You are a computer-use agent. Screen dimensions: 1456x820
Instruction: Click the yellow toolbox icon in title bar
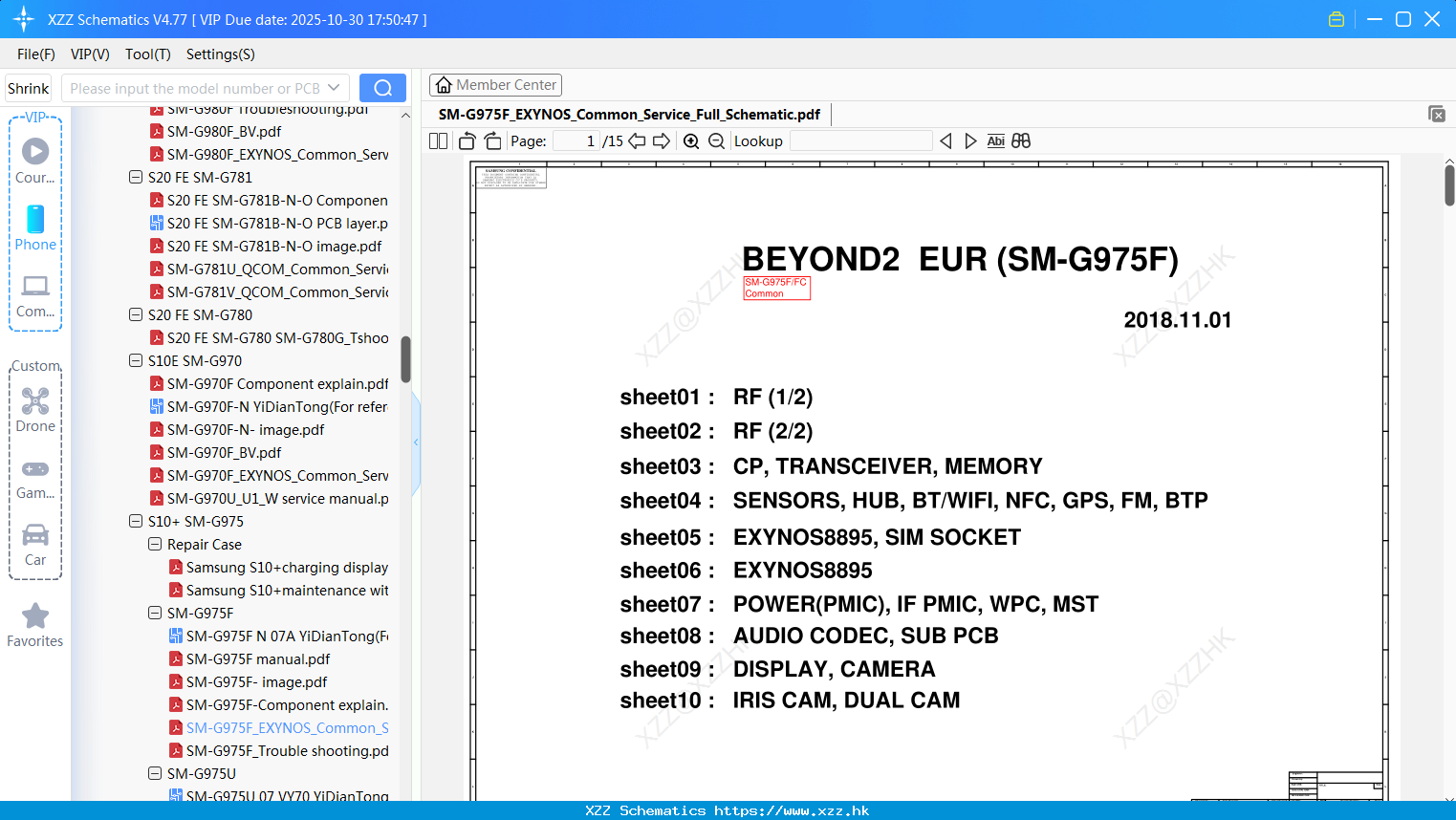coord(1336,19)
